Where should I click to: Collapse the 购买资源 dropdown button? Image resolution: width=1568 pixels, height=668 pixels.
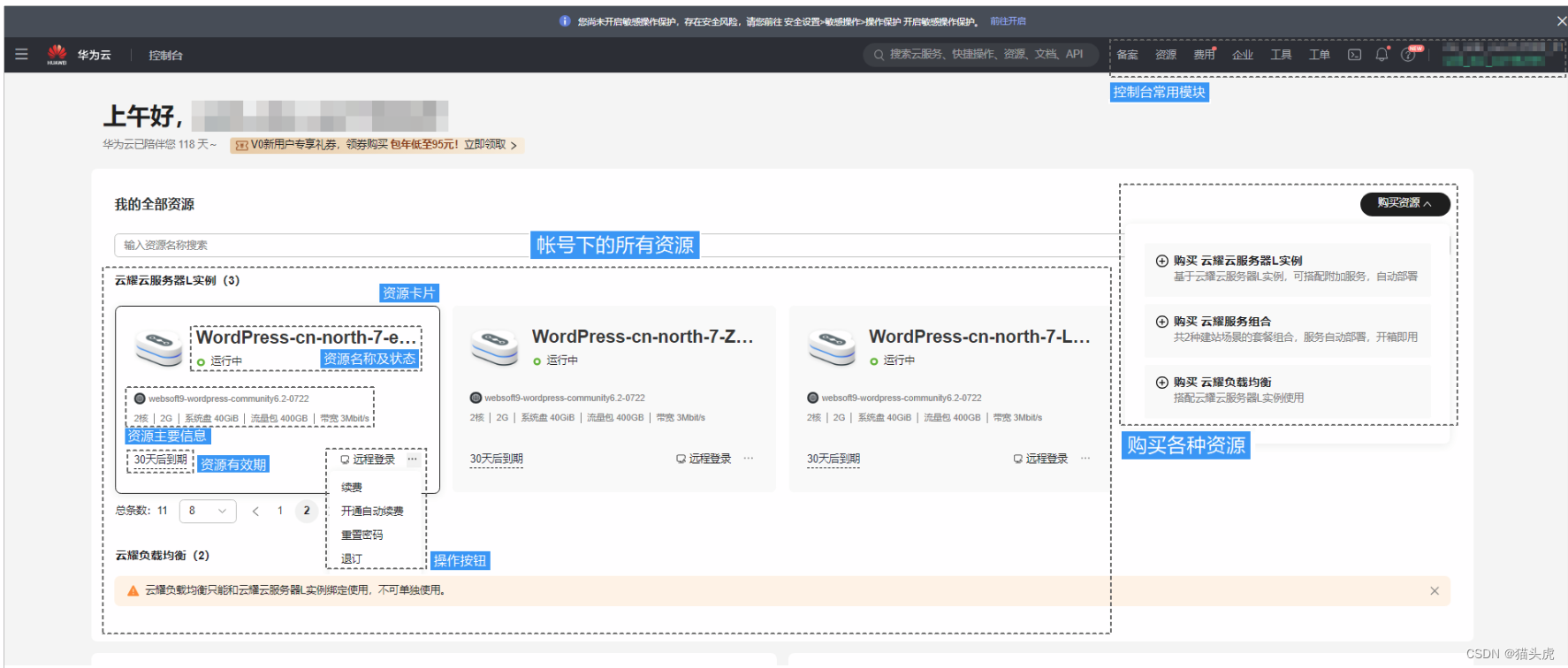[1405, 203]
